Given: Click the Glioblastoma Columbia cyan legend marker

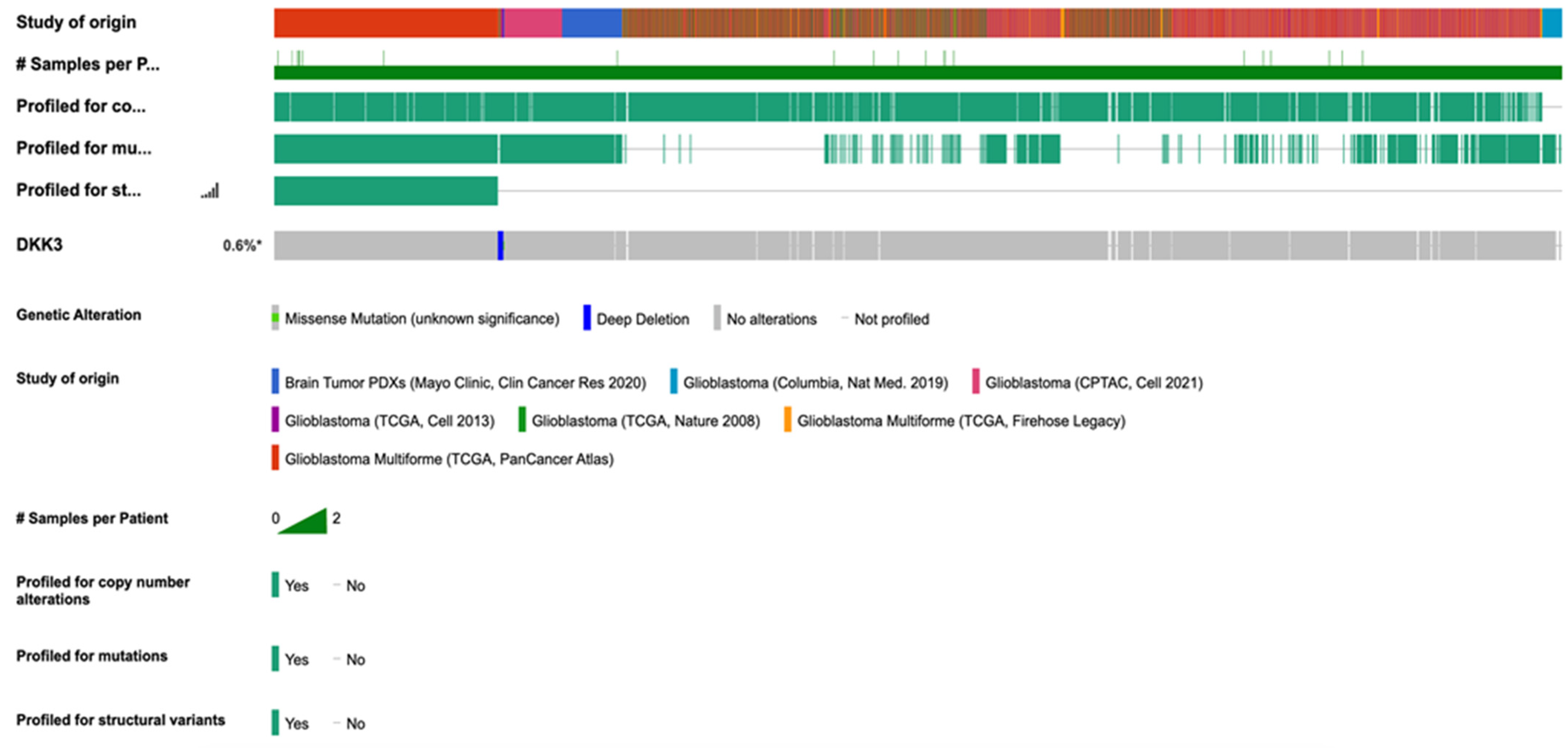Looking at the screenshot, I should point(673,381).
